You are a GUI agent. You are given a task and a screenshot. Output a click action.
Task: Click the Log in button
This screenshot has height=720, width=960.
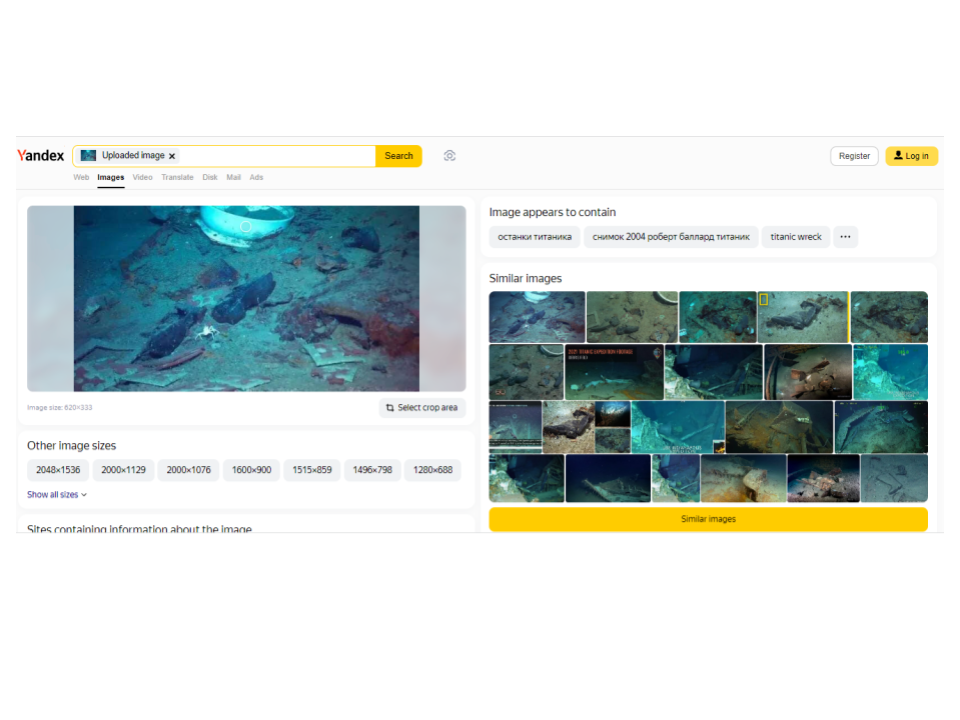click(x=911, y=156)
